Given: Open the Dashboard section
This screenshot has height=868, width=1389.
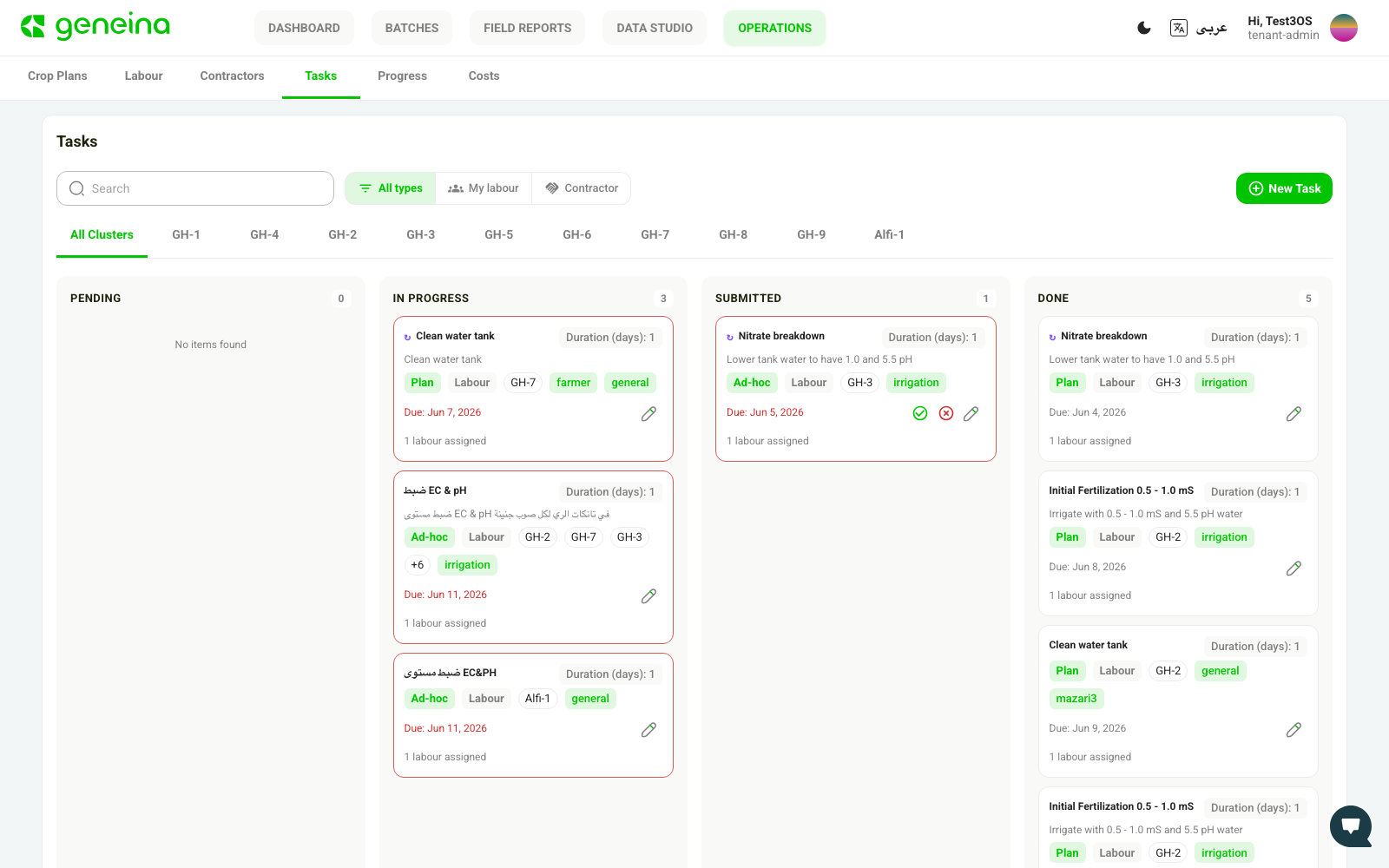Looking at the screenshot, I should pos(304,28).
